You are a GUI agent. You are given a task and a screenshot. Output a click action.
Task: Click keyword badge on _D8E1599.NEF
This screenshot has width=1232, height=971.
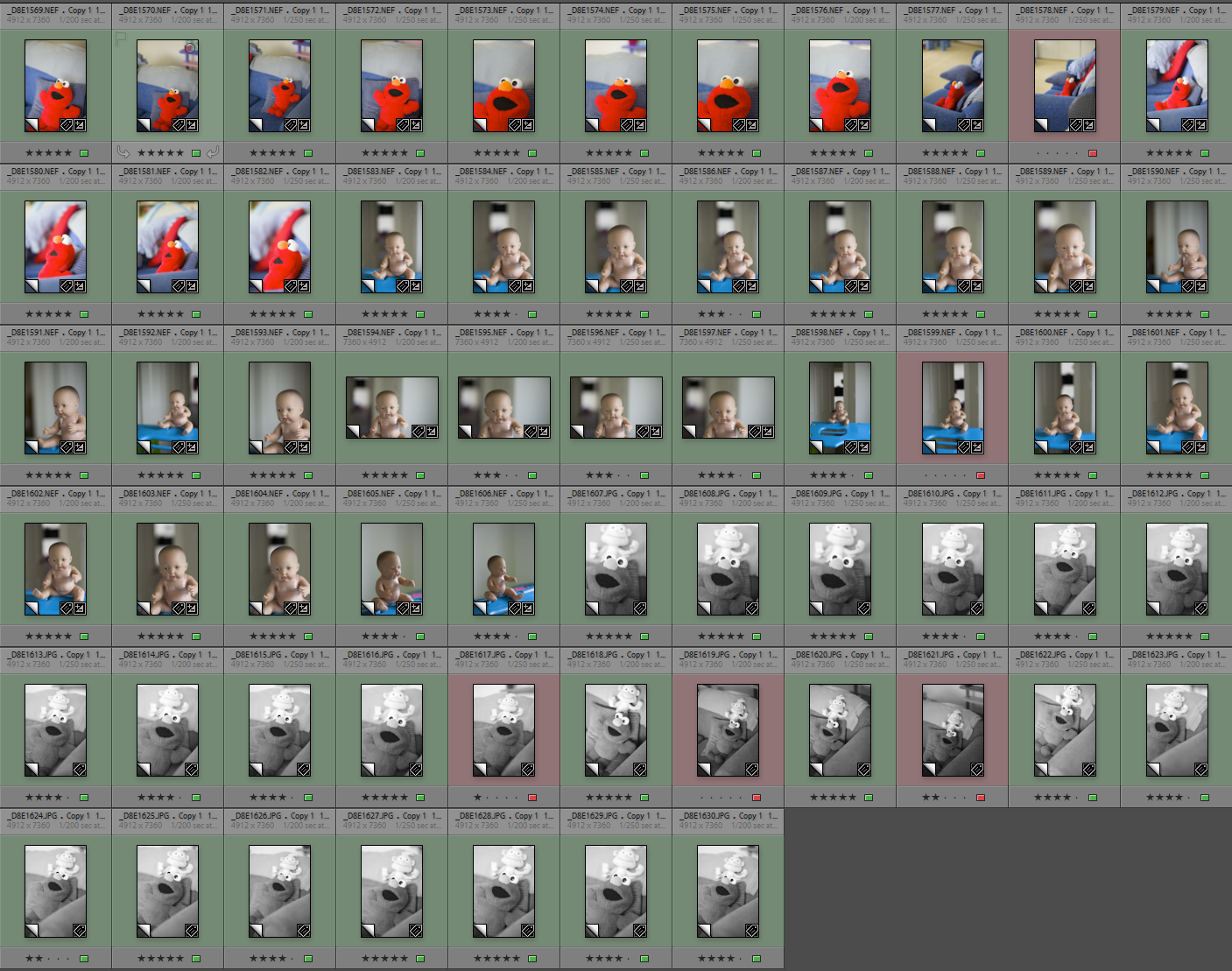tap(962, 447)
